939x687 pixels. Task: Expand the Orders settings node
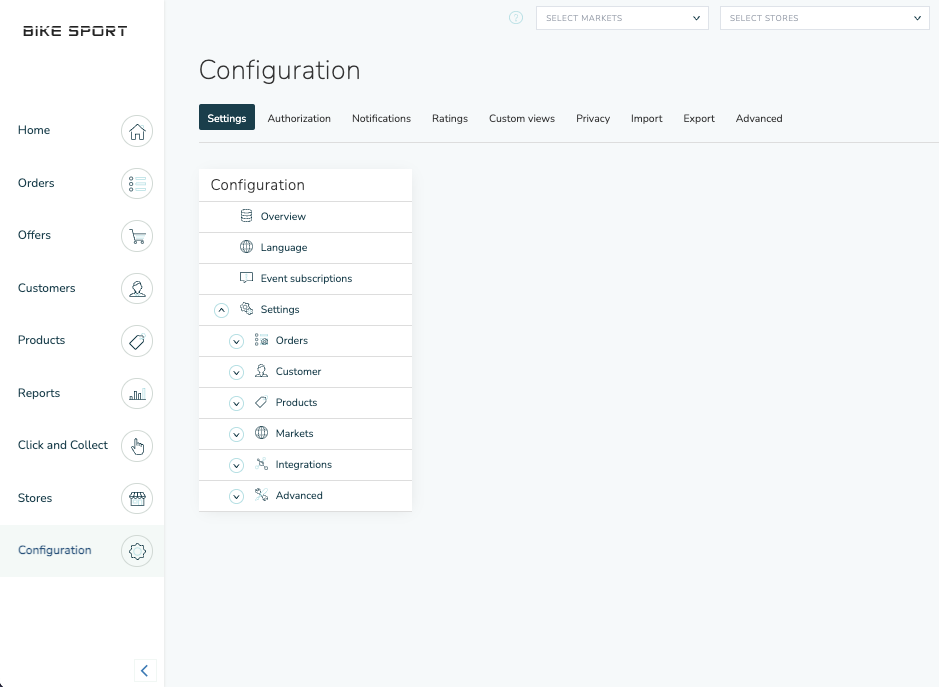236,341
